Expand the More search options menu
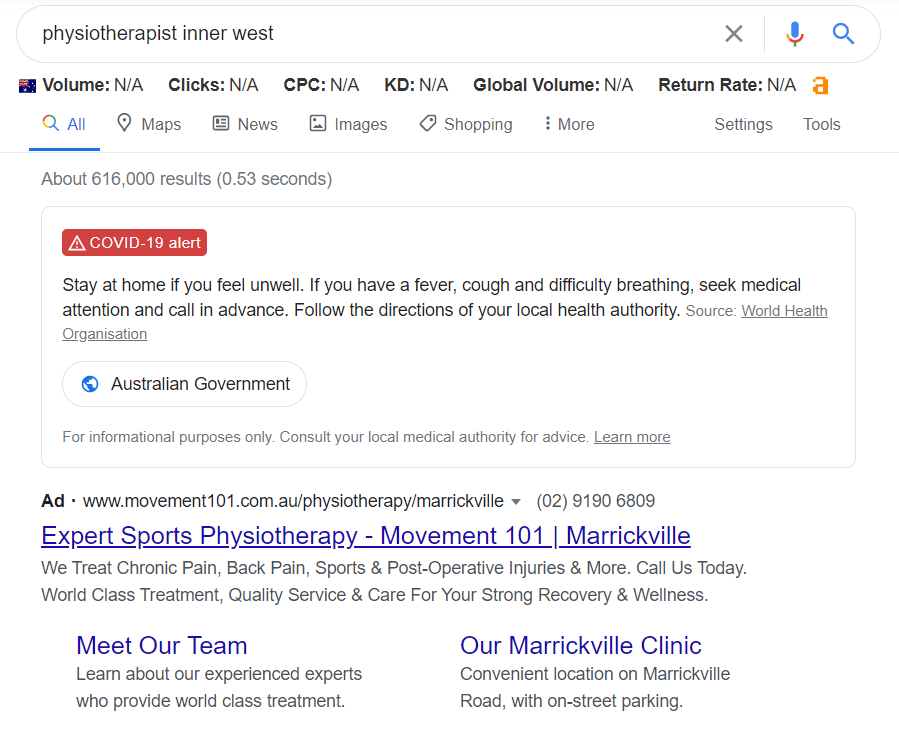The image size is (899, 732). [x=568, y=124]
